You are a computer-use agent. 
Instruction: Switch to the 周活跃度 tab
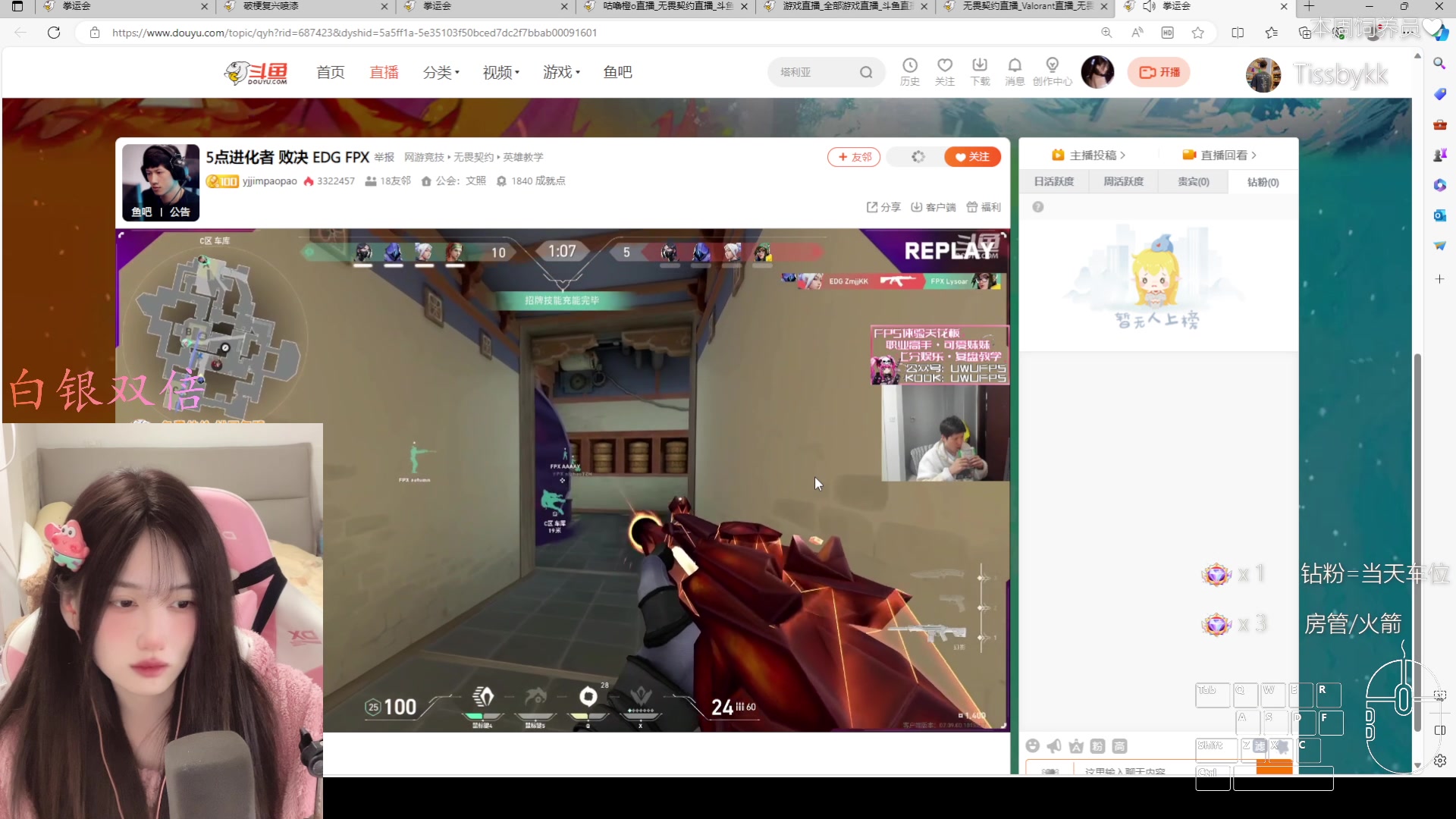pyautogui.click(x=1123, y=182)
